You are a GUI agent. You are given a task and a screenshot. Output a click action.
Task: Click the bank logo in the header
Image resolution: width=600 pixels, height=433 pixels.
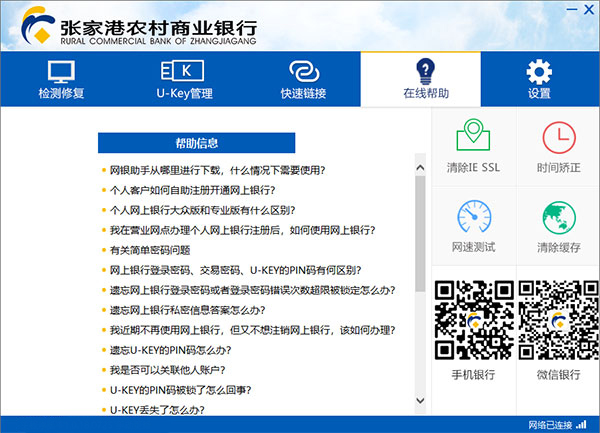pos(38,25)
